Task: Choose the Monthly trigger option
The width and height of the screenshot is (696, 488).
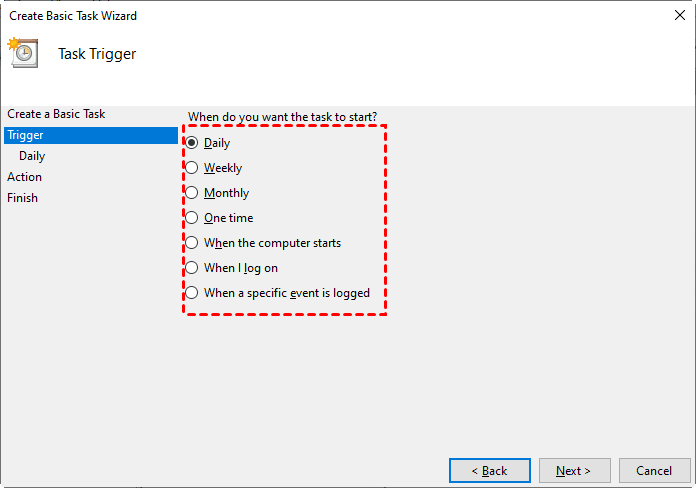Action: click(x=193, y=193)
